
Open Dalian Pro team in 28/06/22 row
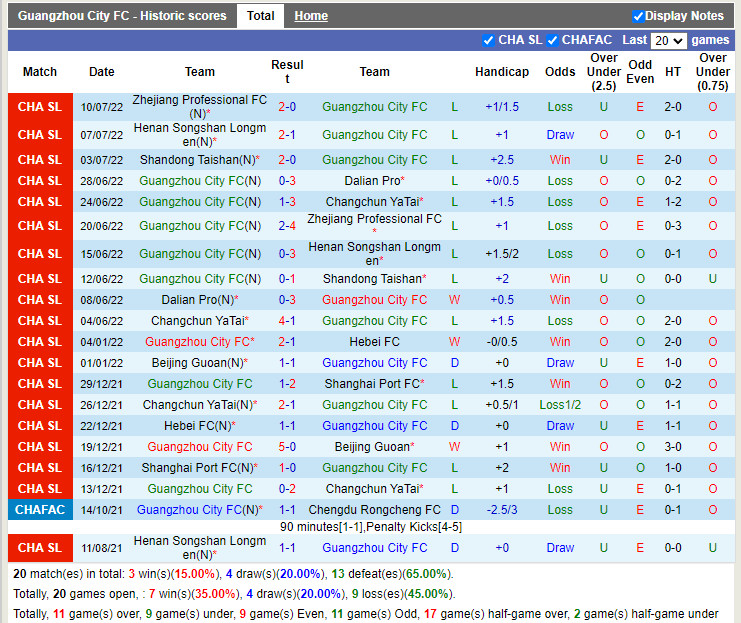pos(370,181)
